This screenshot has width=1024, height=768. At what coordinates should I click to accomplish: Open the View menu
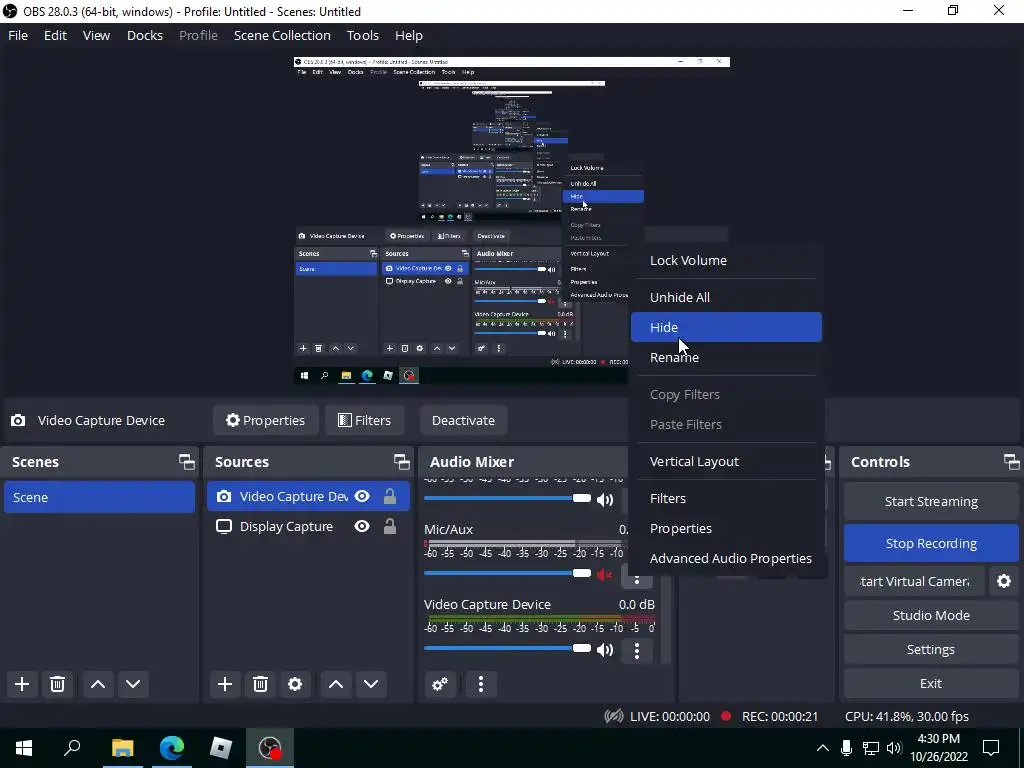click(x=96, y=35)
